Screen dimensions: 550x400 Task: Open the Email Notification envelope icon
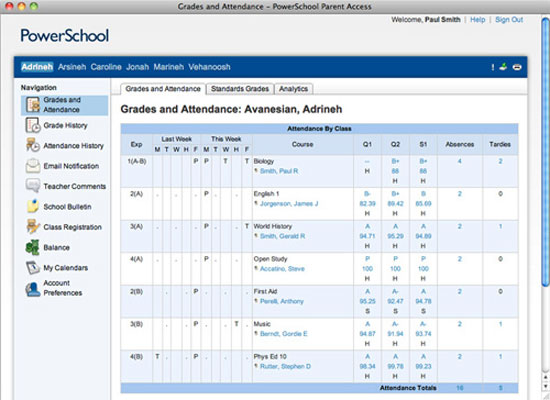coord(33,166)
